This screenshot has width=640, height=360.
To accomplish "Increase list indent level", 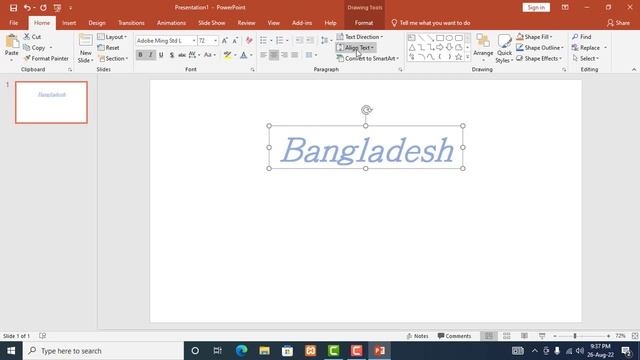I will (310, 40).
